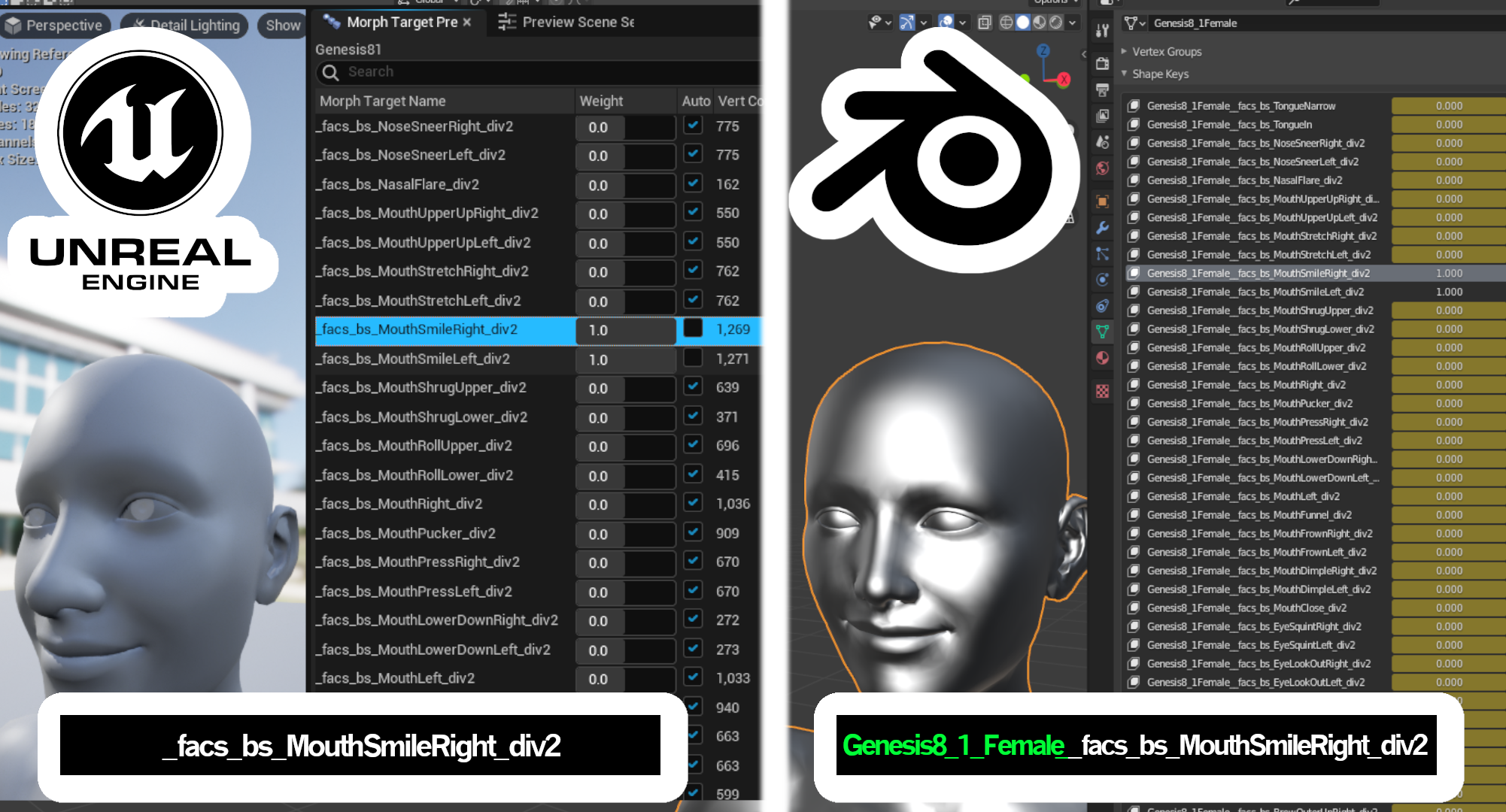
Task: Switch Blender viewport to material preview shading
Action: point(1040,23)
